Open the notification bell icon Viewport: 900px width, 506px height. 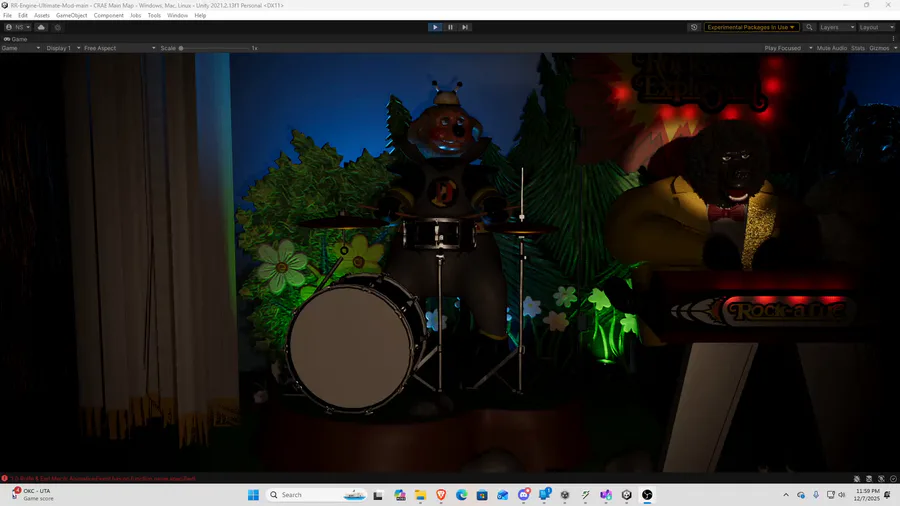tap(888, 495)
